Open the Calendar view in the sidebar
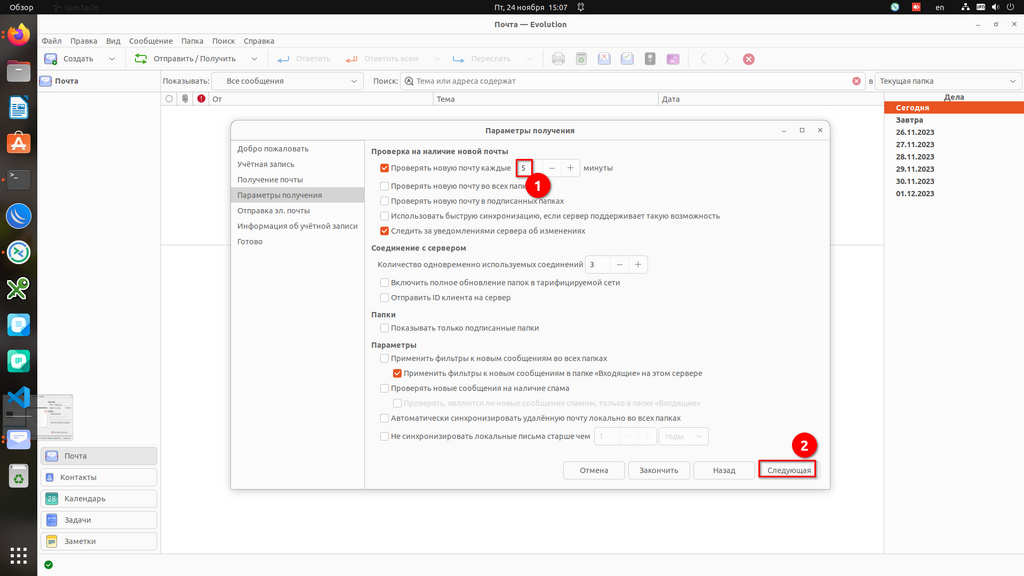This screenshot has width=1024, height=576. tap(99, 499)
